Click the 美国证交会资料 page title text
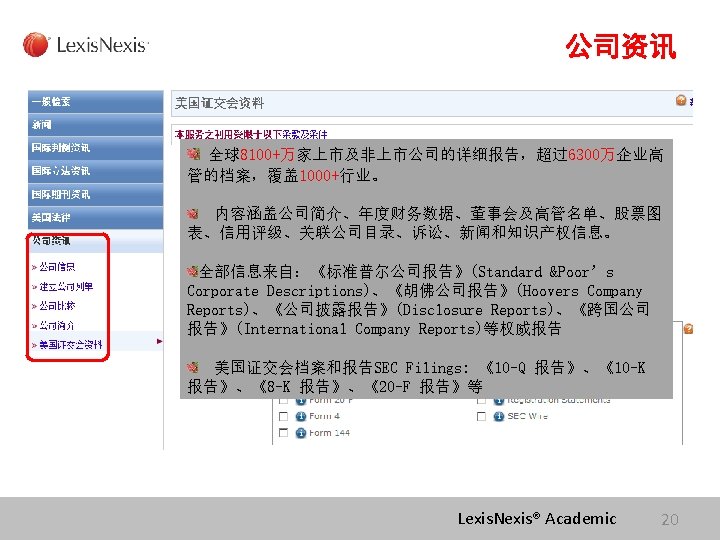Viewport: 720px width, 540px height. tap(219, 103)
